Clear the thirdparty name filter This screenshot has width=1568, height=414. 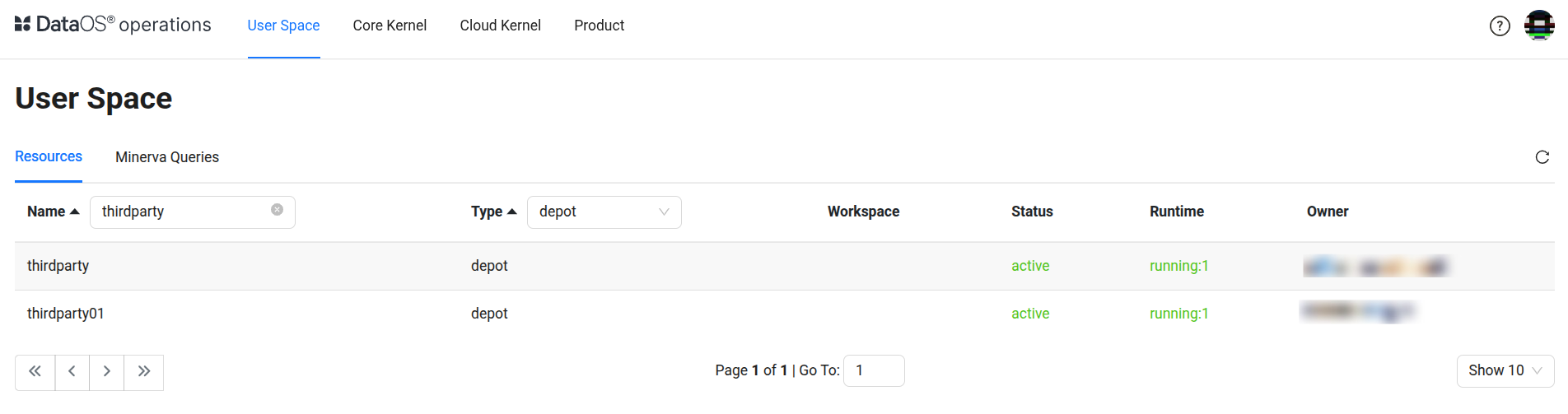278,210
